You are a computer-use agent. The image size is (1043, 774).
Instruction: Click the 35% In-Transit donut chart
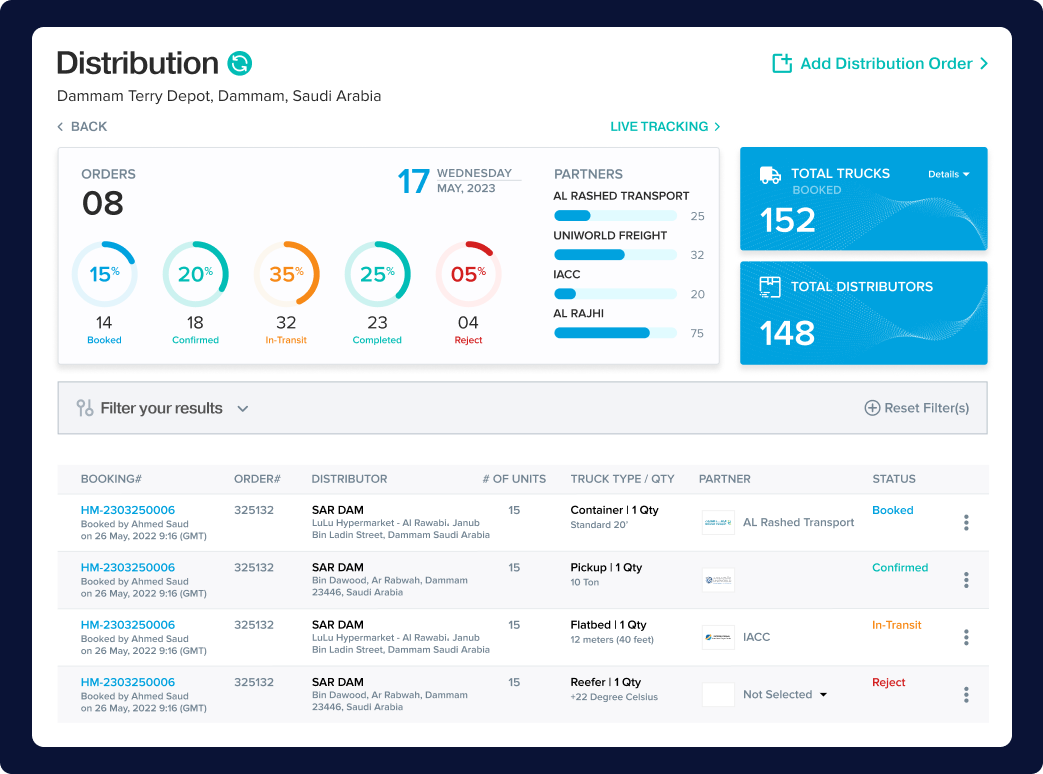(x=287, y=273)
